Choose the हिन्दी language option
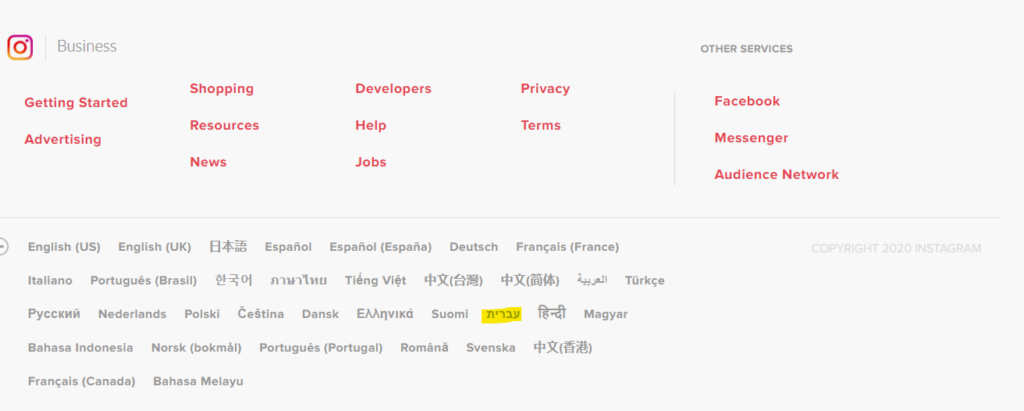Screen dimensions: 1024x411 pyautogui.click(x=552, y=313)
